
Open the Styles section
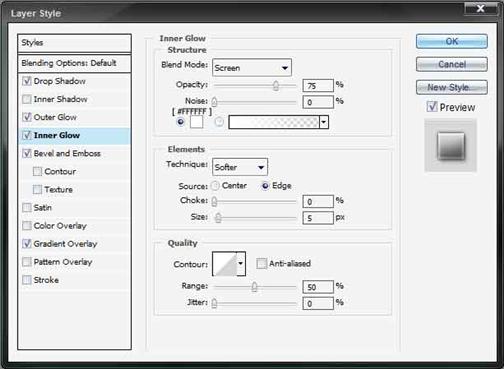74,43
